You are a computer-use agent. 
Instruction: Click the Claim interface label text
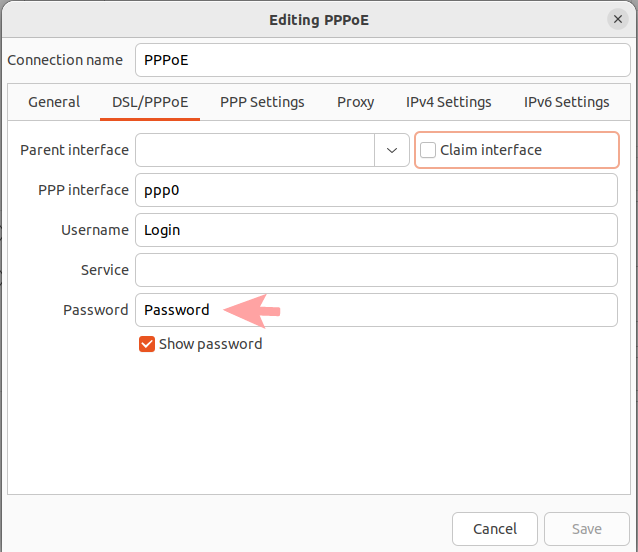pos(491,150)
